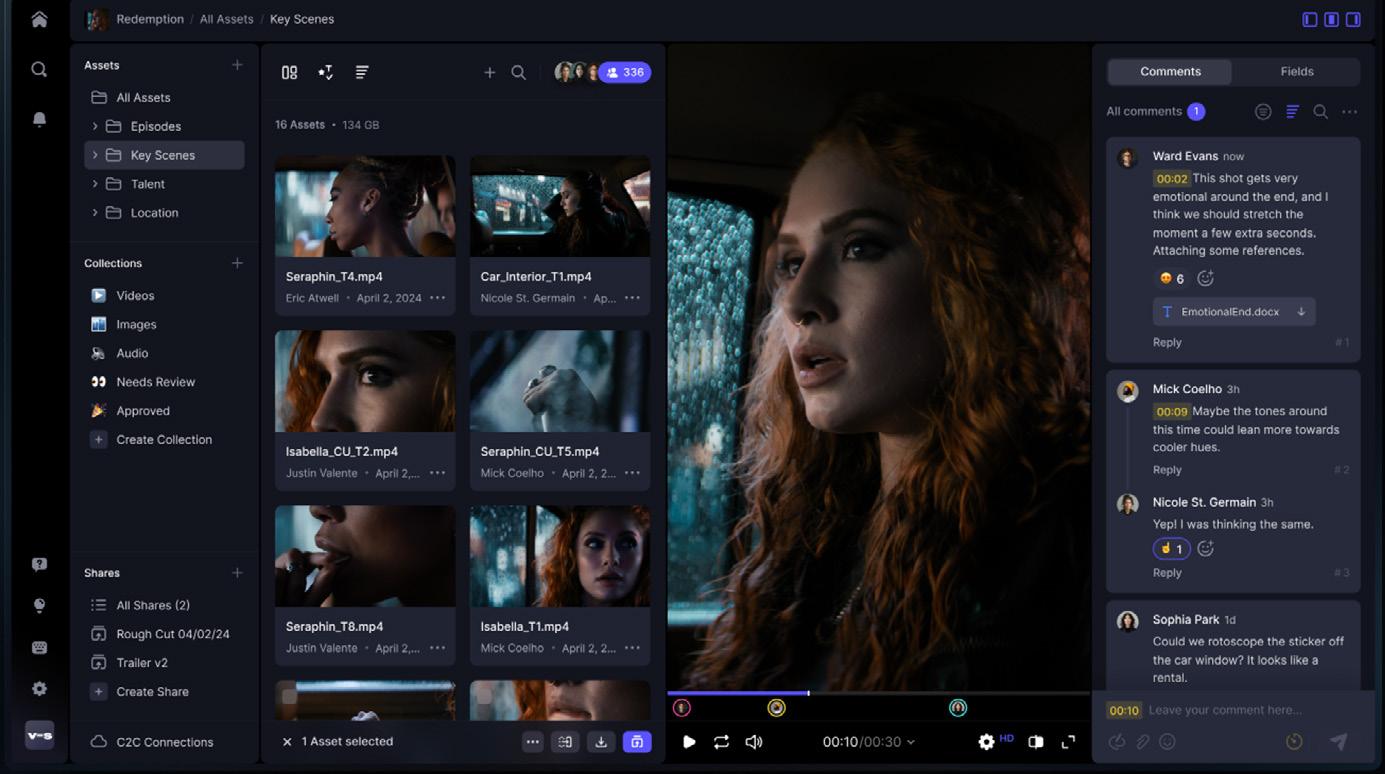1385x774 pixels.
Task: Open the help question mark icon
Action: tap(39, 564)
